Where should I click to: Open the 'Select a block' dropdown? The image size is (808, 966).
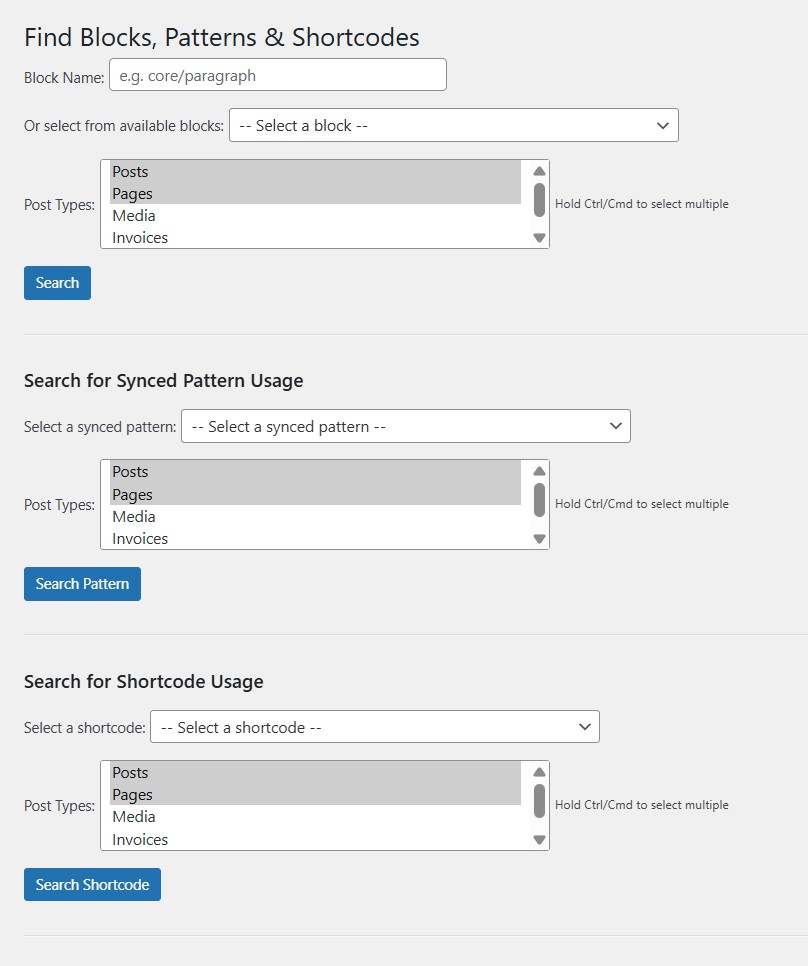453,125
